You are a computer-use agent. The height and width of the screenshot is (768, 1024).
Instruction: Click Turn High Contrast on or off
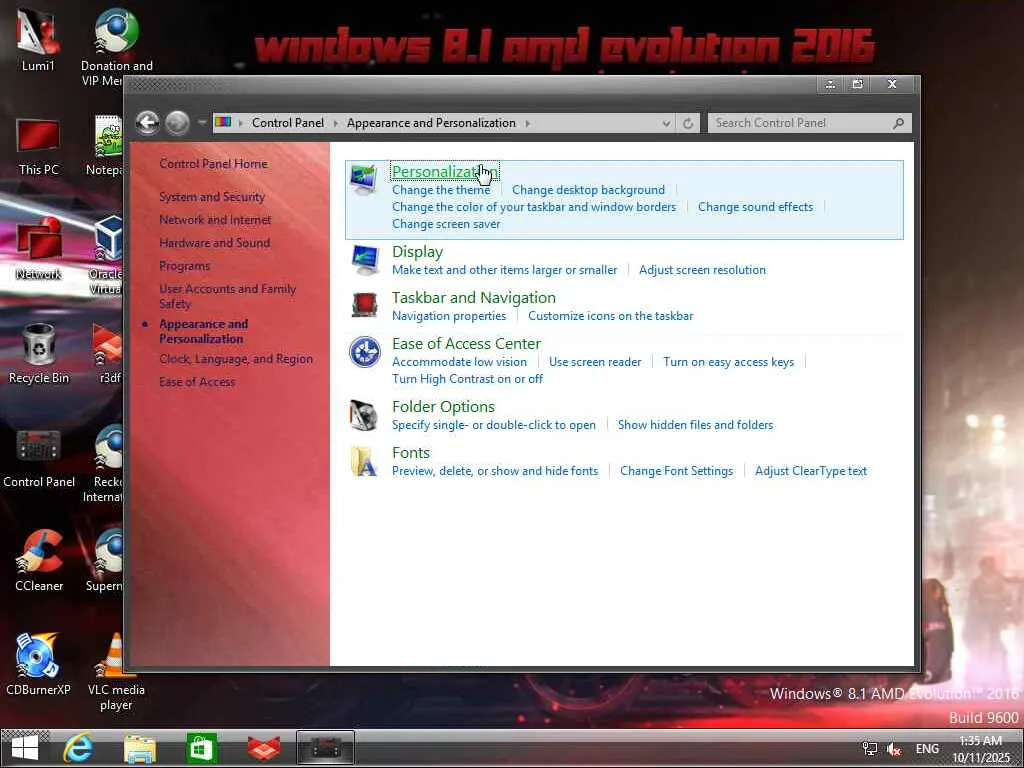[468, 379]
